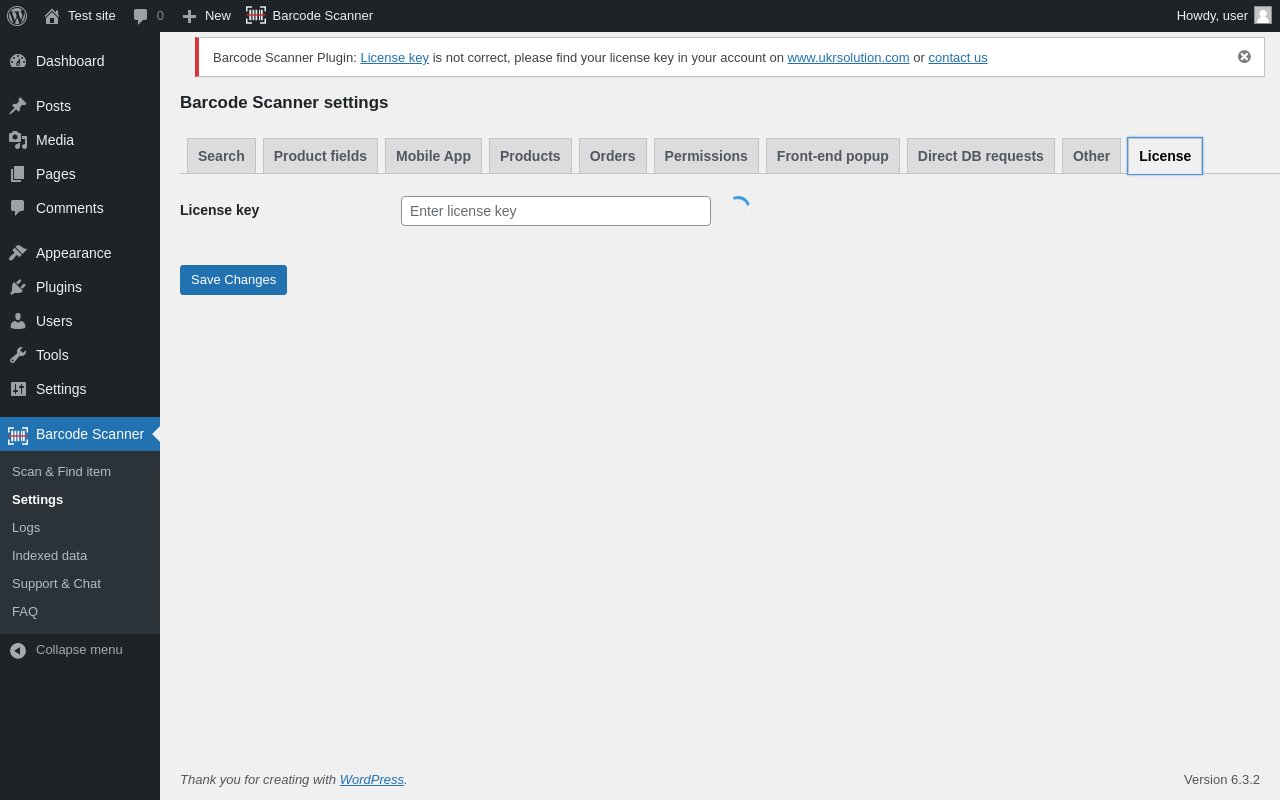The width and height of the screenshot is (1280, 800).
Task: Click the Media icon in sidebar
Action: coord(18,140)
